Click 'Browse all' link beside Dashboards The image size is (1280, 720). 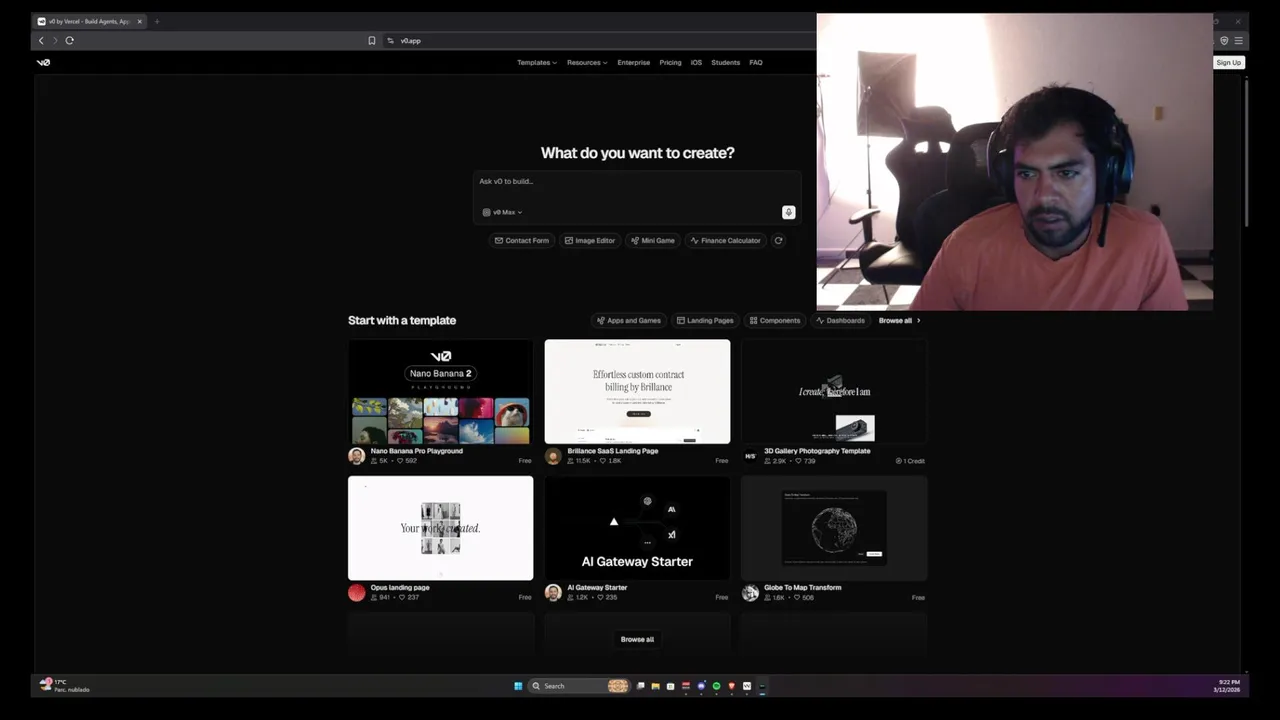click(x=899, y=320)
